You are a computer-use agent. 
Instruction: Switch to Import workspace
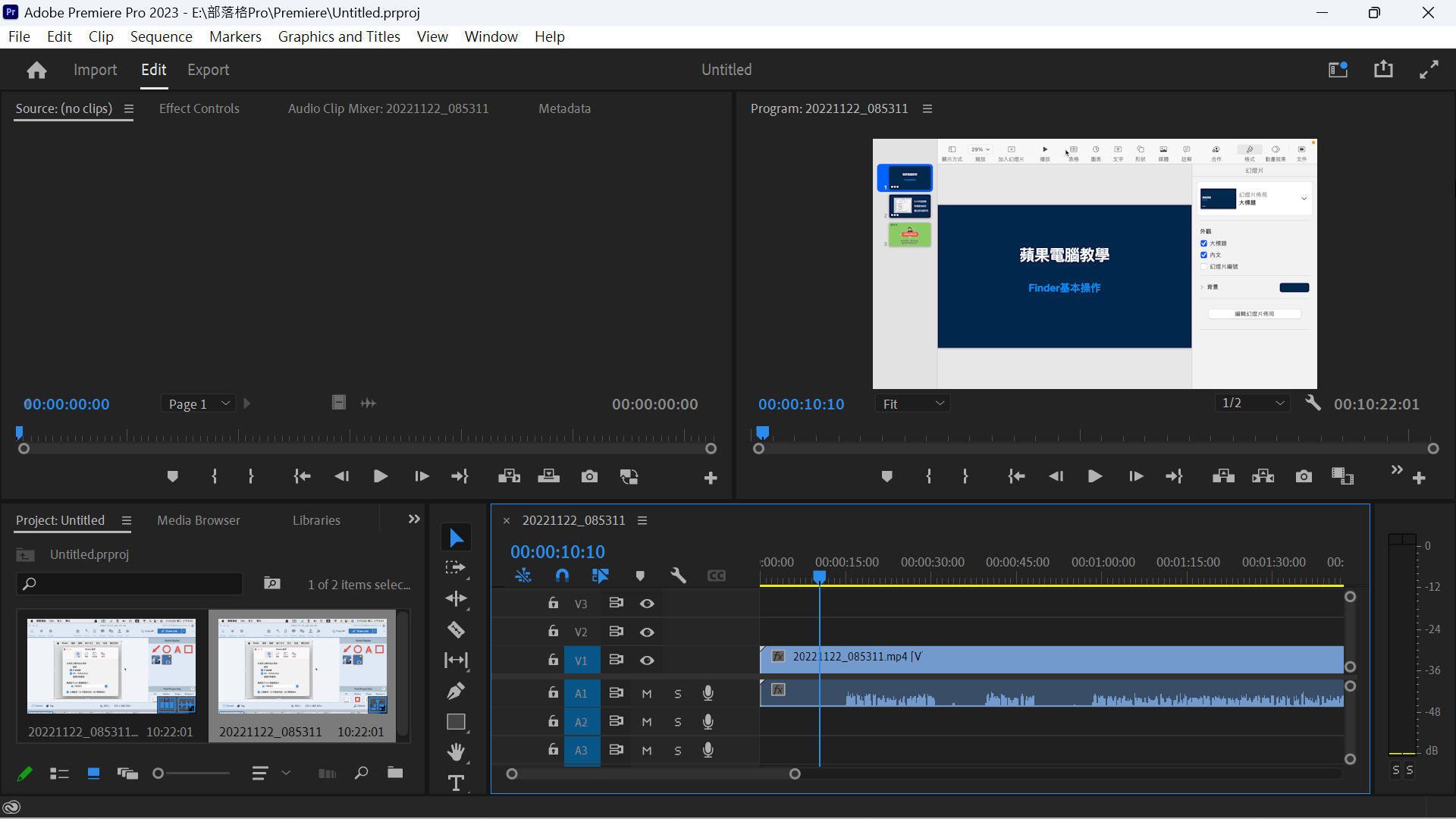[96, 70]
